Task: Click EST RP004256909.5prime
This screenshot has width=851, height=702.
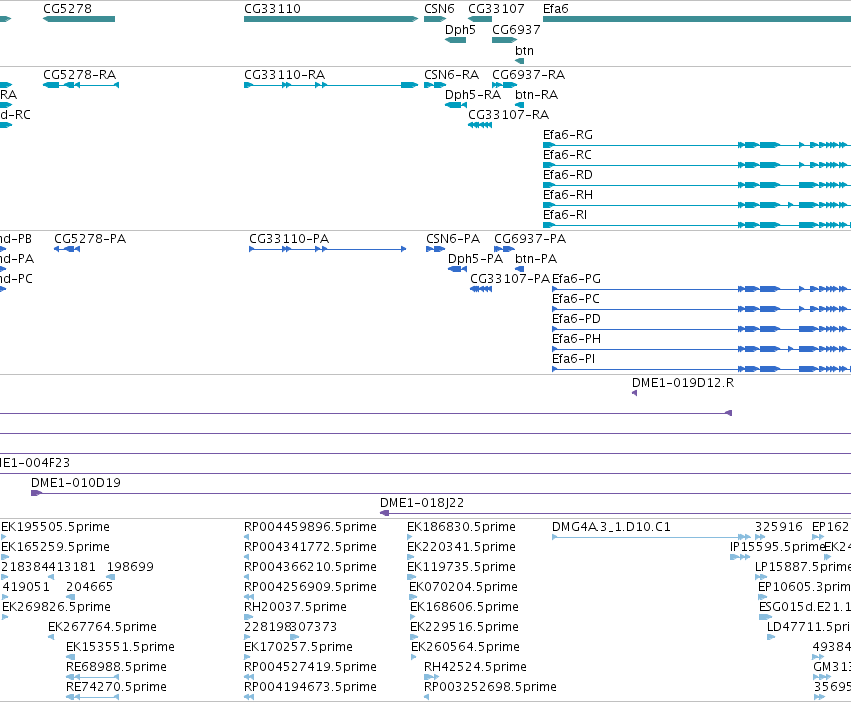Action: [310, 587]
